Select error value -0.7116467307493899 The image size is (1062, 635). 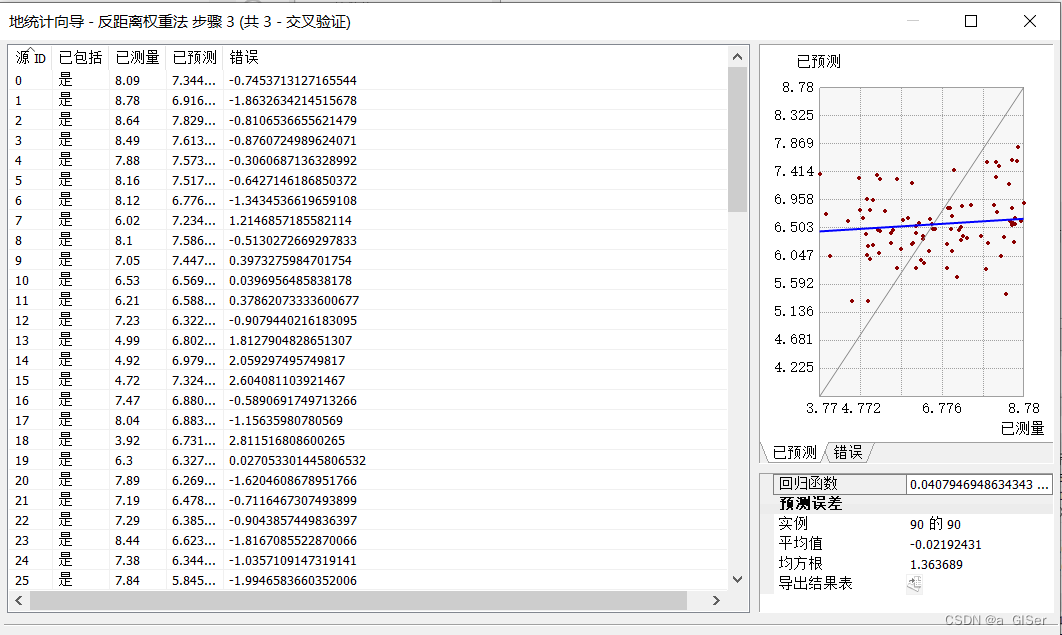pos(293,500)
